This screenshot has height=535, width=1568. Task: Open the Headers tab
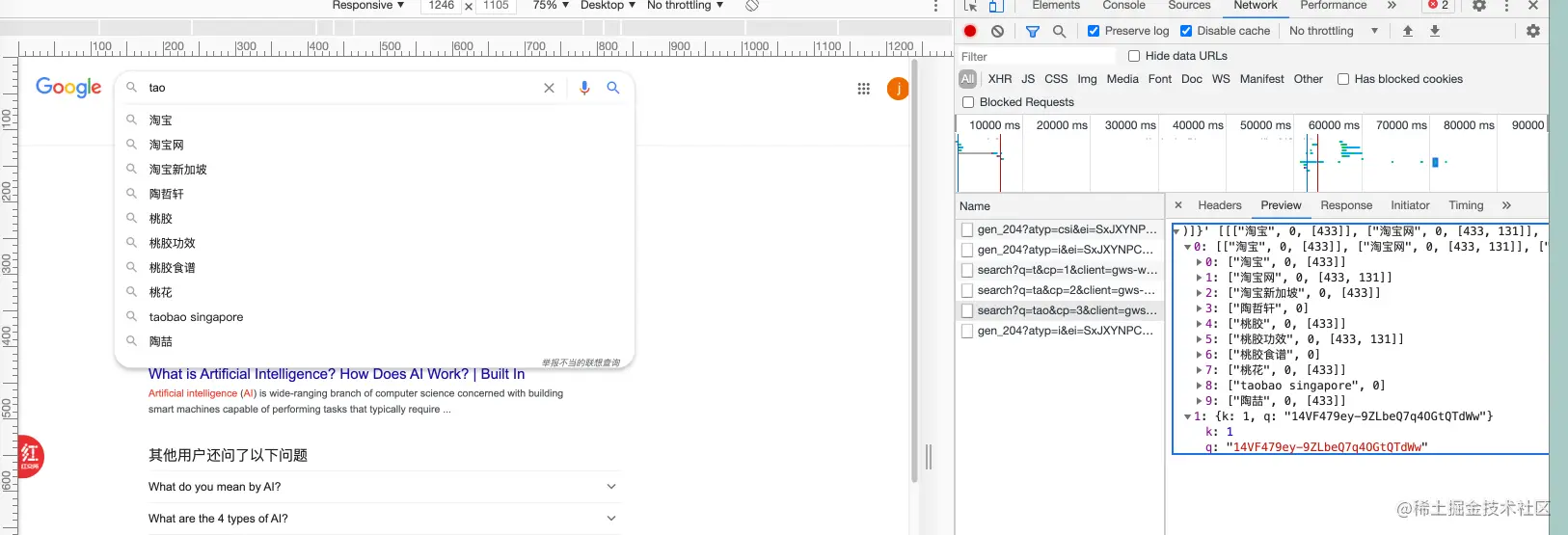[x=1220, y=205]
